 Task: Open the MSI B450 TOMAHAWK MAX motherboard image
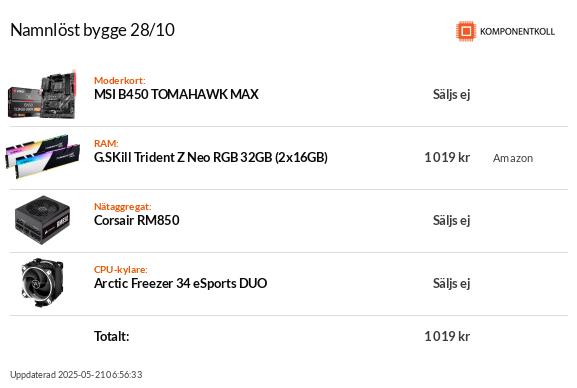coord(42,95)
